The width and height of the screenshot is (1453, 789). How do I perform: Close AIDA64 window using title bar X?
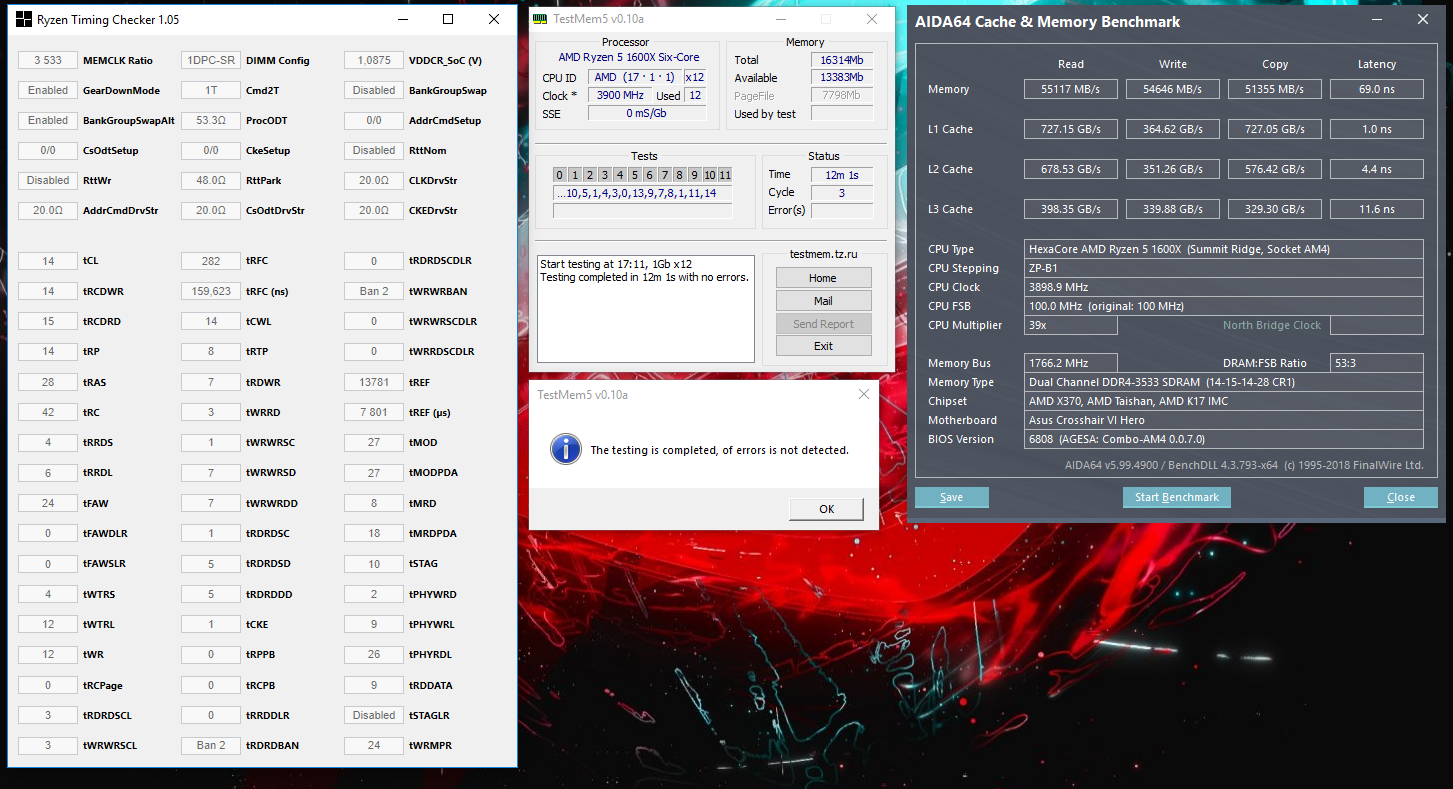(1423, 19)
